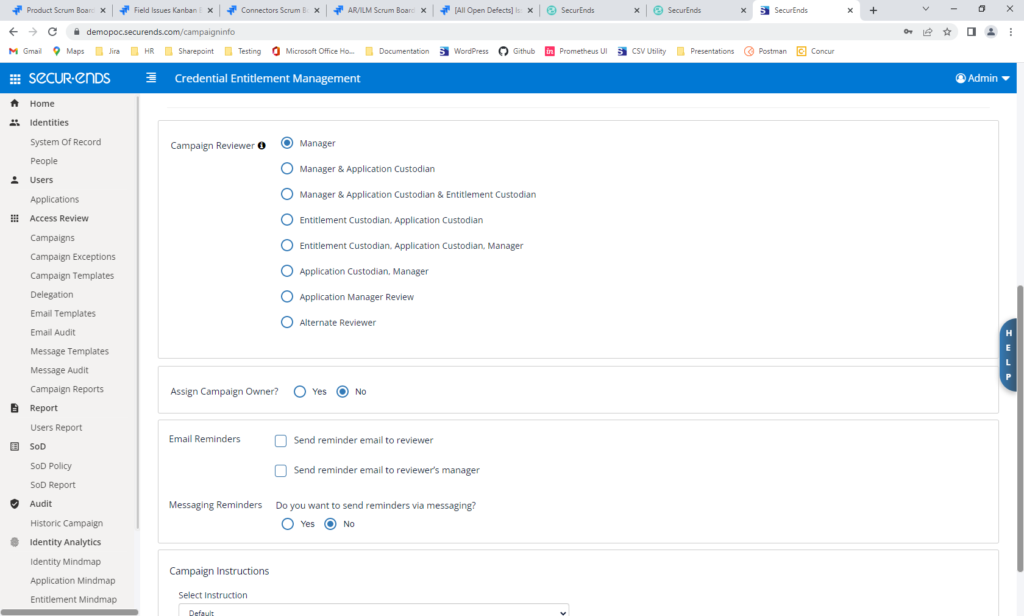The image size is (1024, 616).
Task: Switch to All Open Defects tab
Action: point(486,10)
